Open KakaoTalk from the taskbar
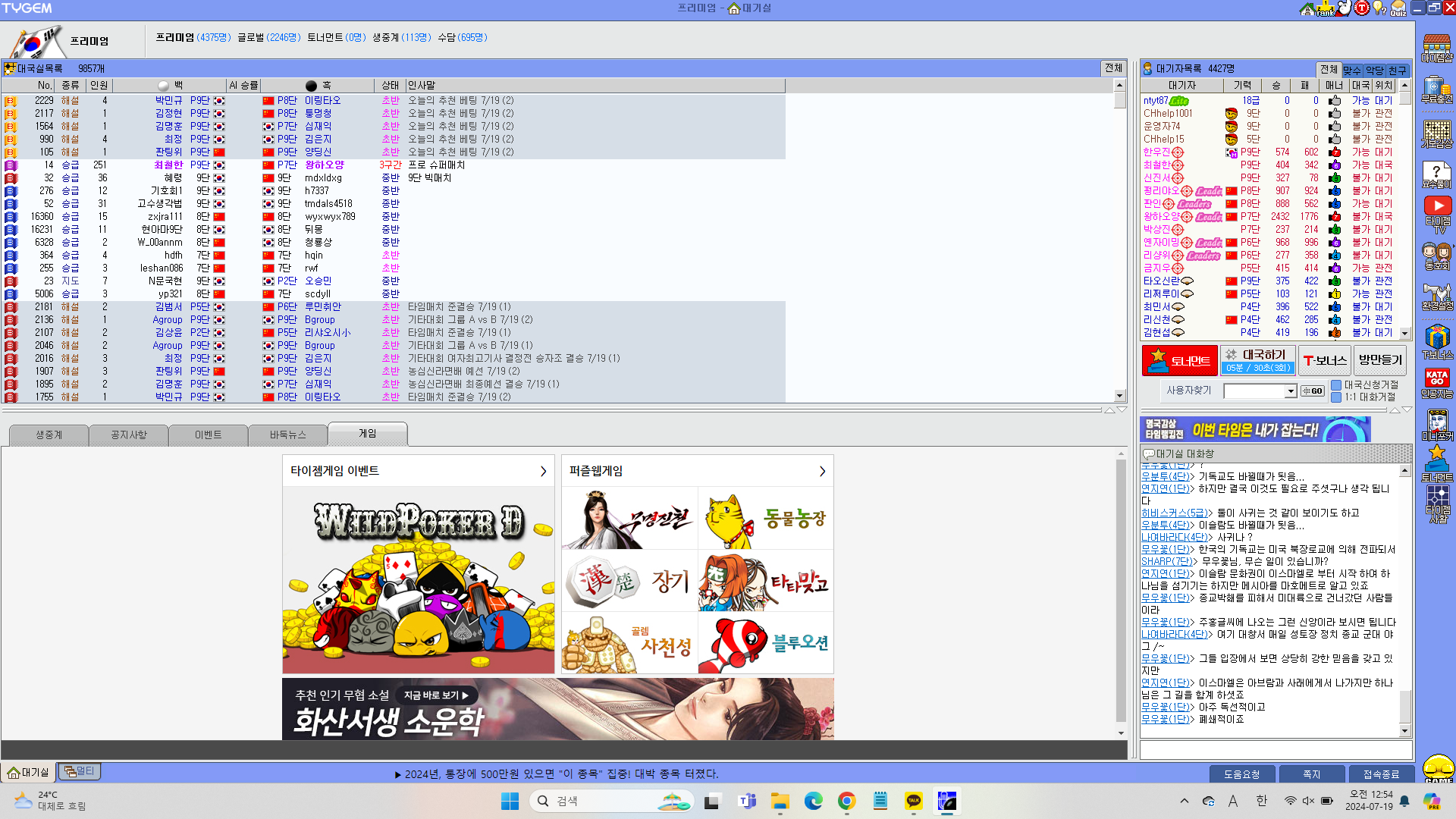This screenshot has height=819, width=1456. click(914, 801)
